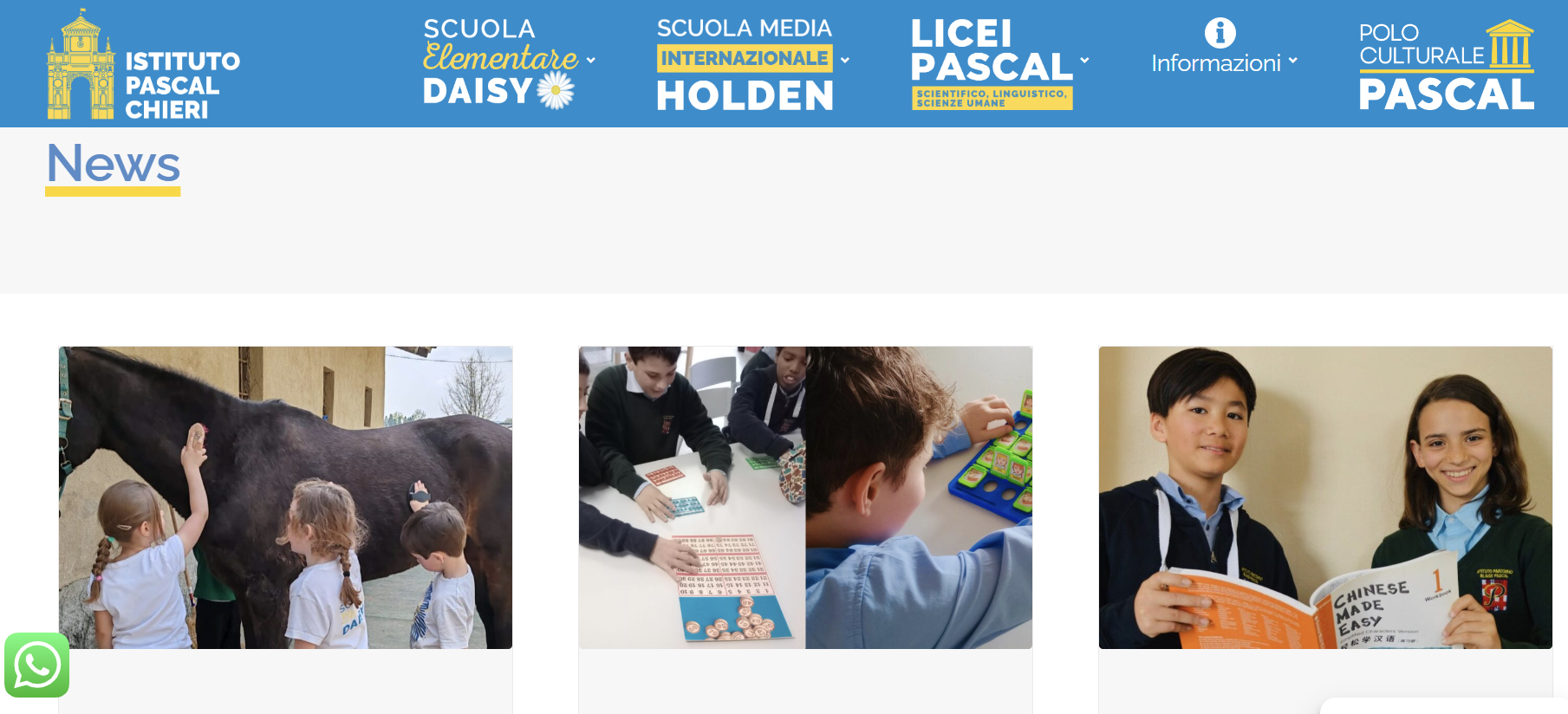Click the News heading link
This screenshot has height=714, width=1568.
click(x=113, y=164)
